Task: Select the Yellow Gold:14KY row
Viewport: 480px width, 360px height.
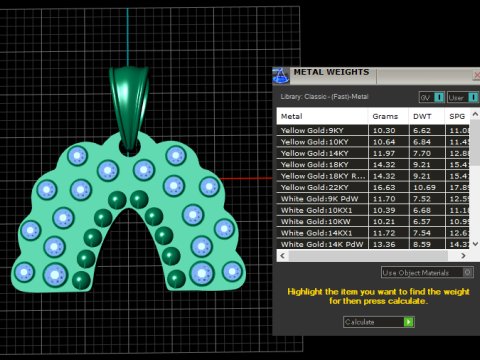Action: tap(373, 153)
